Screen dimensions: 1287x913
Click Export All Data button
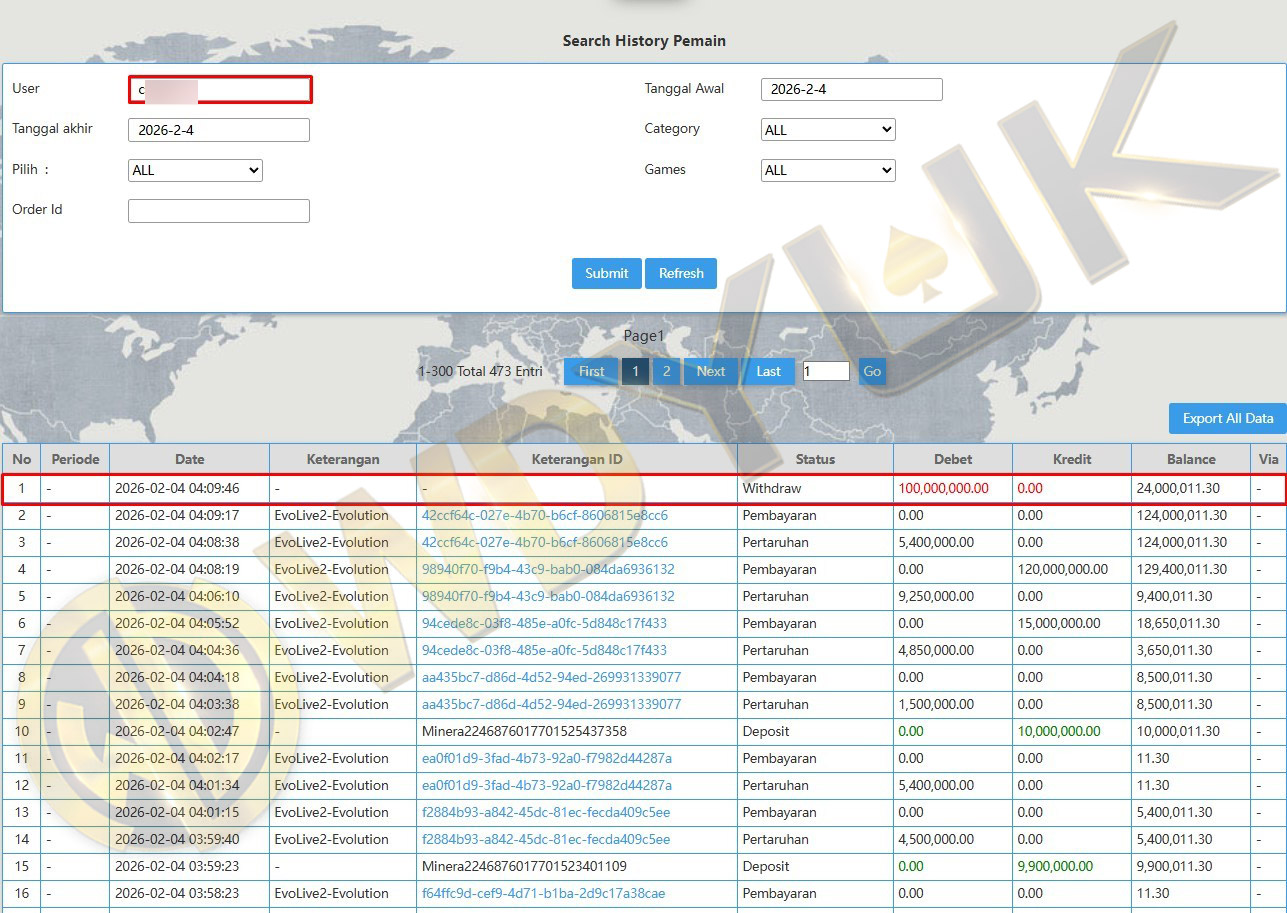pos(1227,418)
